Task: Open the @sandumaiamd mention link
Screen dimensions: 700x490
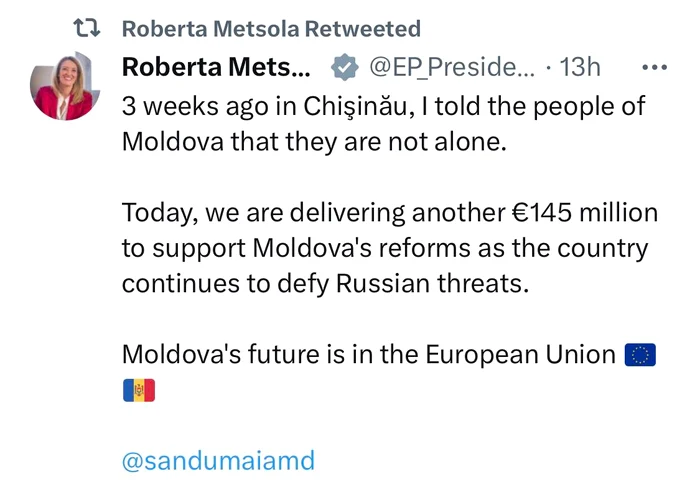Action: tap(218, 461)
